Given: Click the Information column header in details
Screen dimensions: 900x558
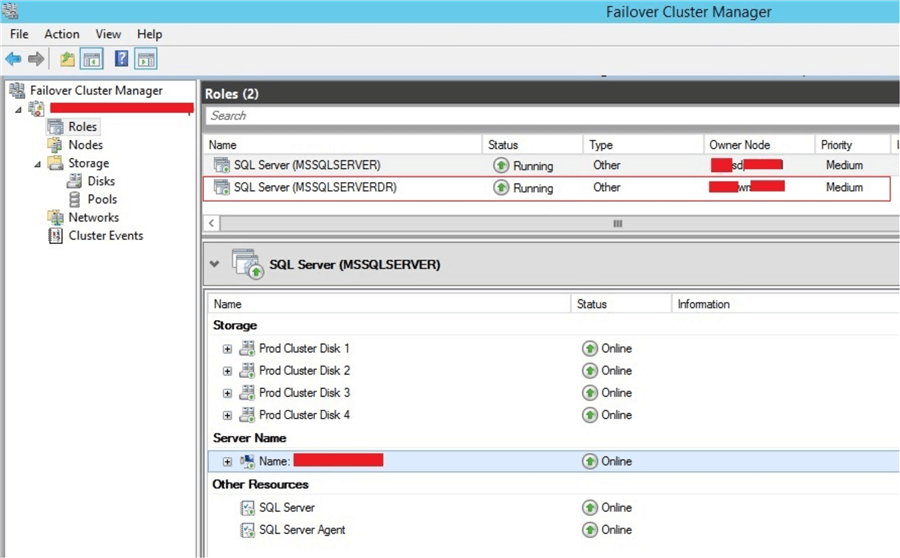Looking at the screenshot, I should [x=785, y=304].
